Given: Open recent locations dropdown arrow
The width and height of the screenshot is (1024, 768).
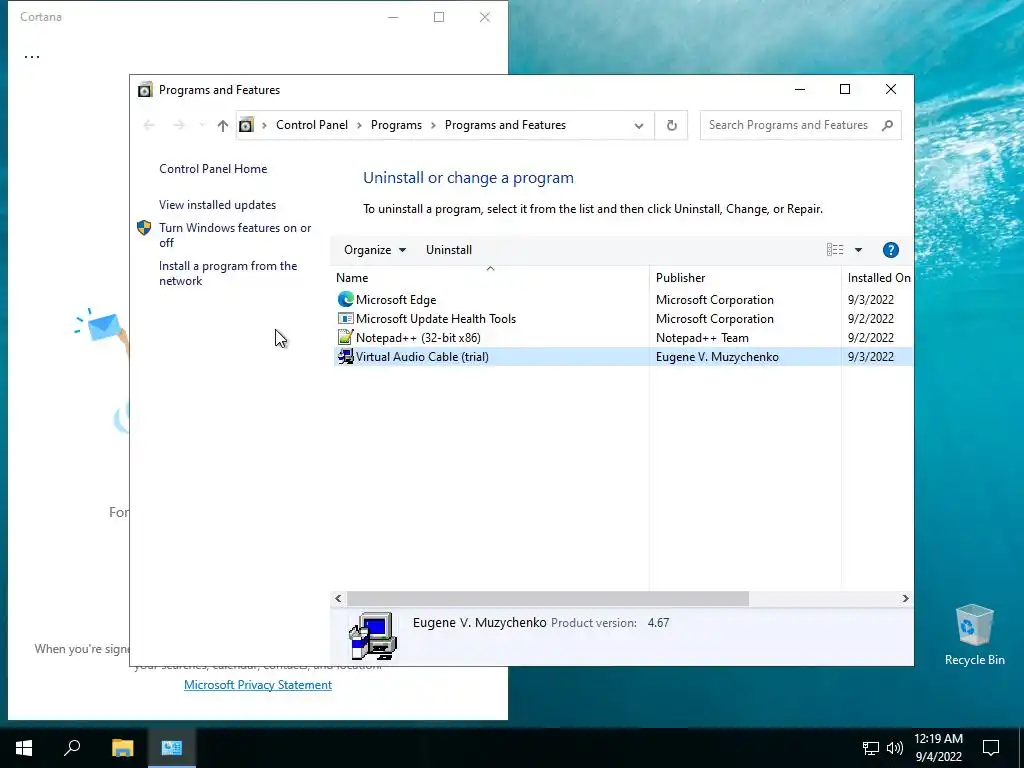Looking at the screenshot, I should [202, 125].
